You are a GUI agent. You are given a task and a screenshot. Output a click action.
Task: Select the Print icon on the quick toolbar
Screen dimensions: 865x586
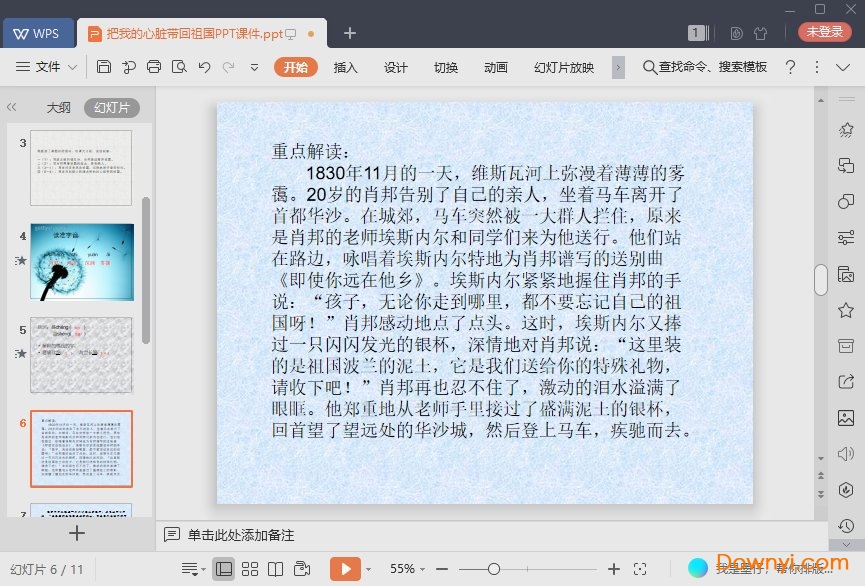(154, 67)
